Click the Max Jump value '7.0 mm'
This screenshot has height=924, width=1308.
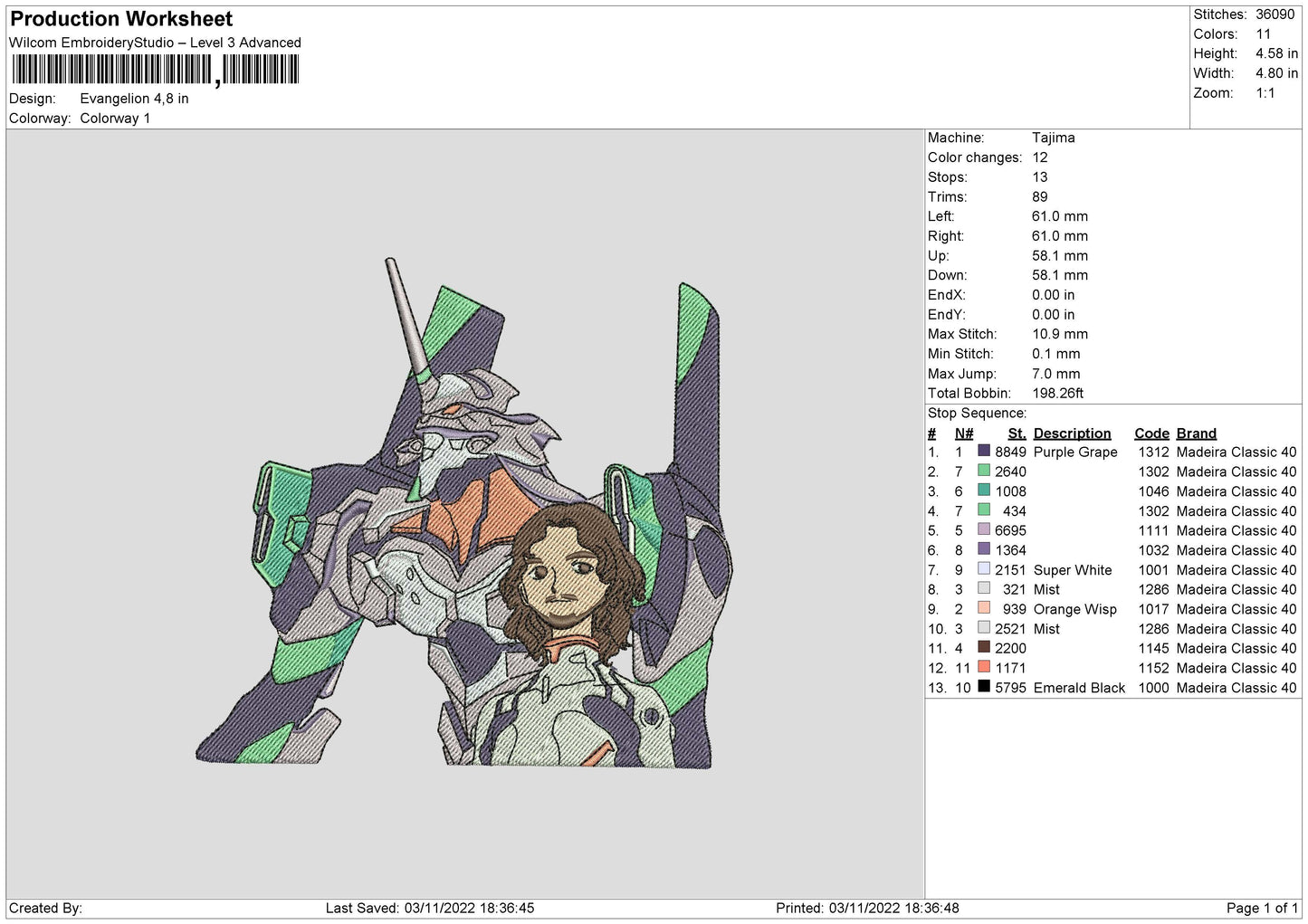pos(1056,374)
